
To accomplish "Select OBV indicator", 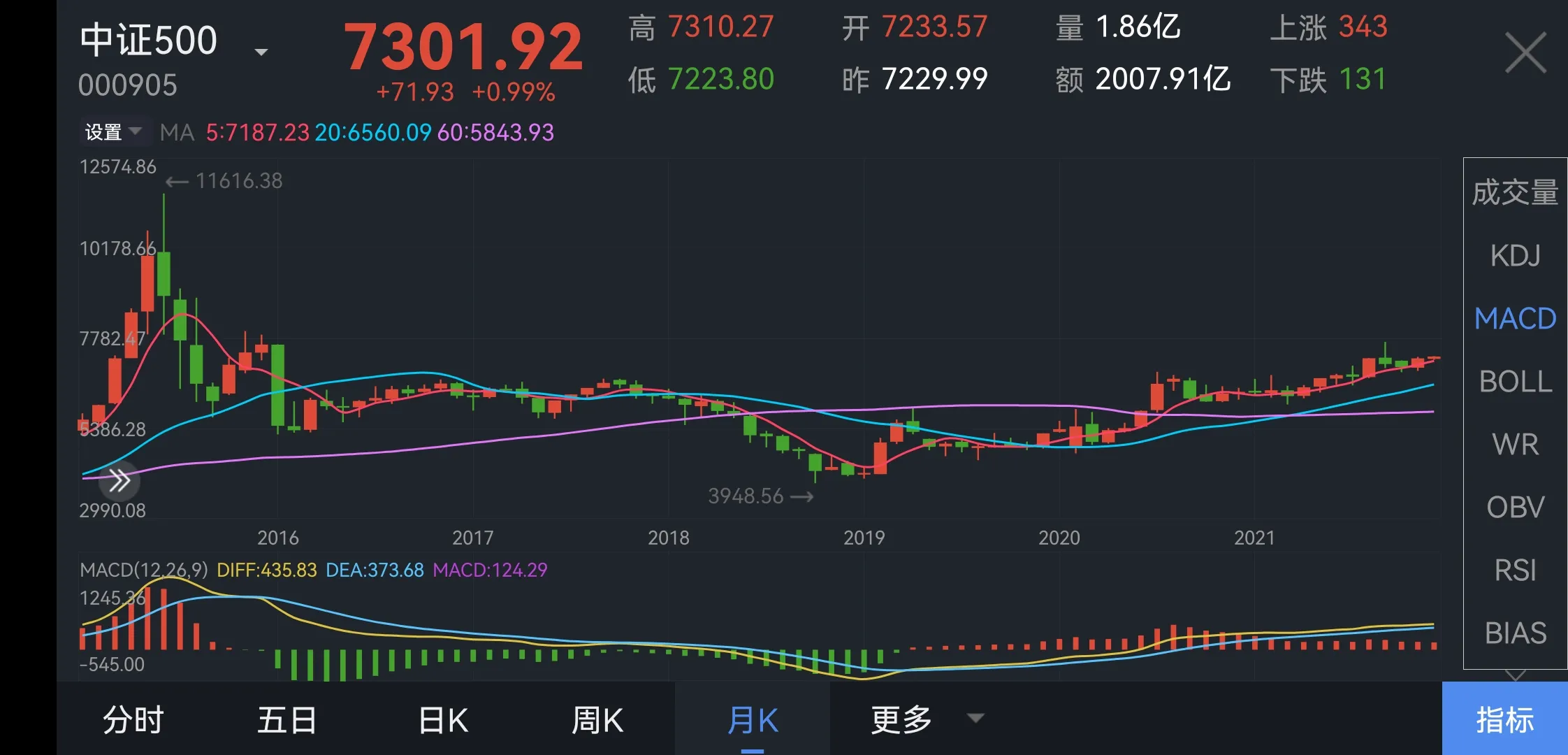I will pos(1515,507).
